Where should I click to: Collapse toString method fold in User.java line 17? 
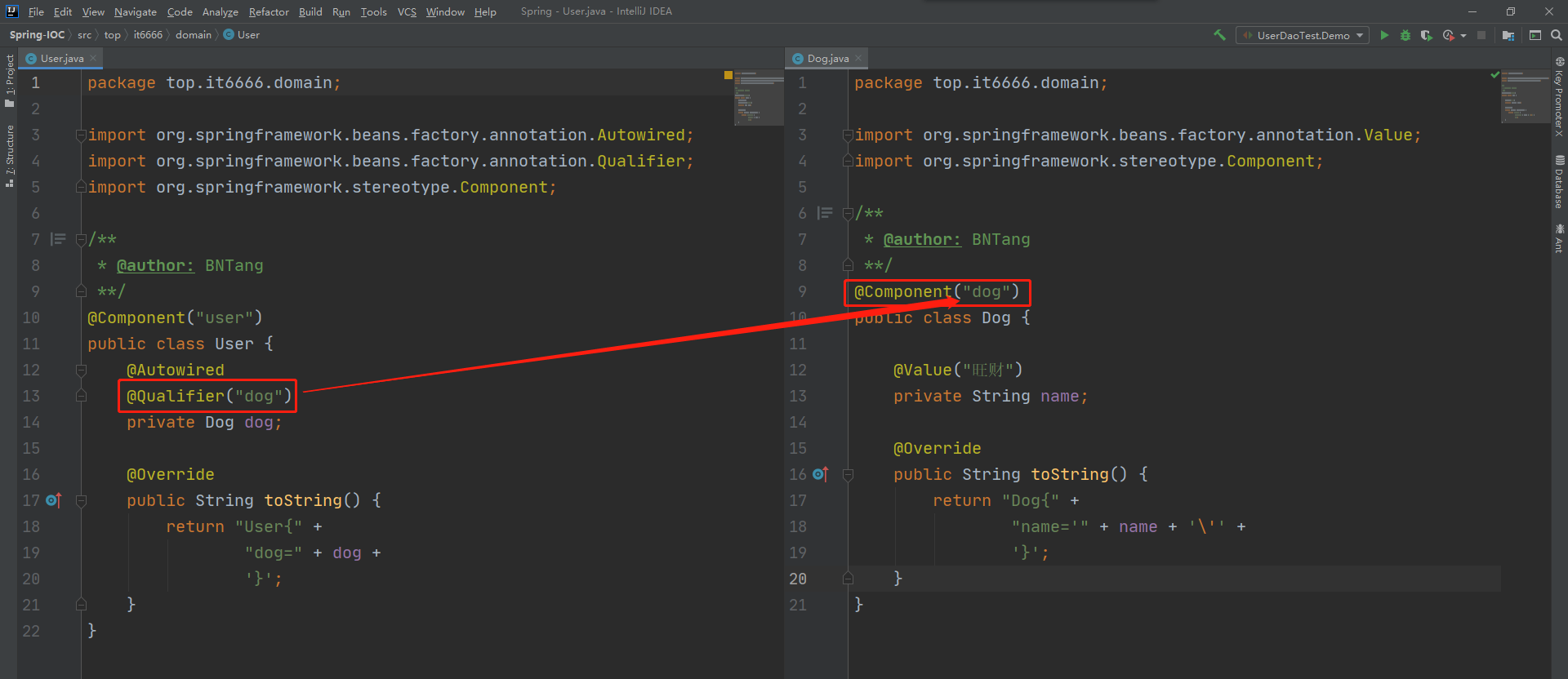81,500
